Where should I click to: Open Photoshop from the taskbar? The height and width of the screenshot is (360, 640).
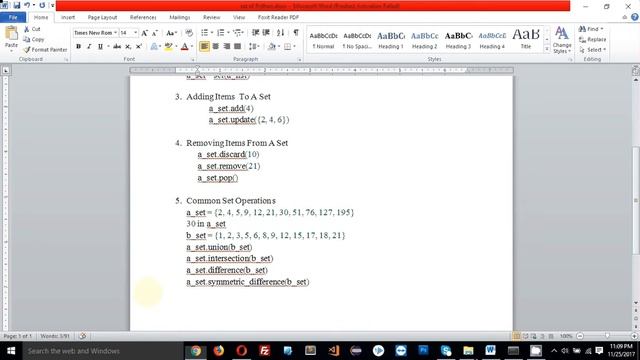pos(423,351)
